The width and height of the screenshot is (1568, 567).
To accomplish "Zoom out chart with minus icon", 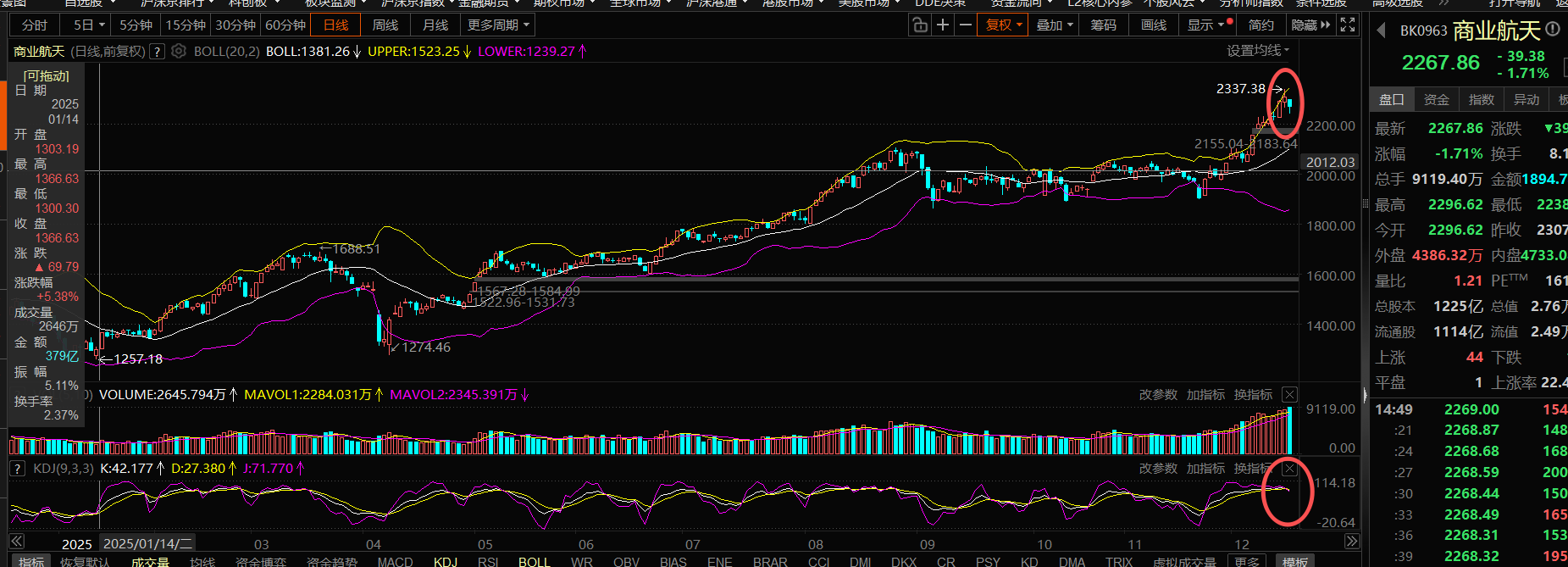I will [x=966, y=25].
